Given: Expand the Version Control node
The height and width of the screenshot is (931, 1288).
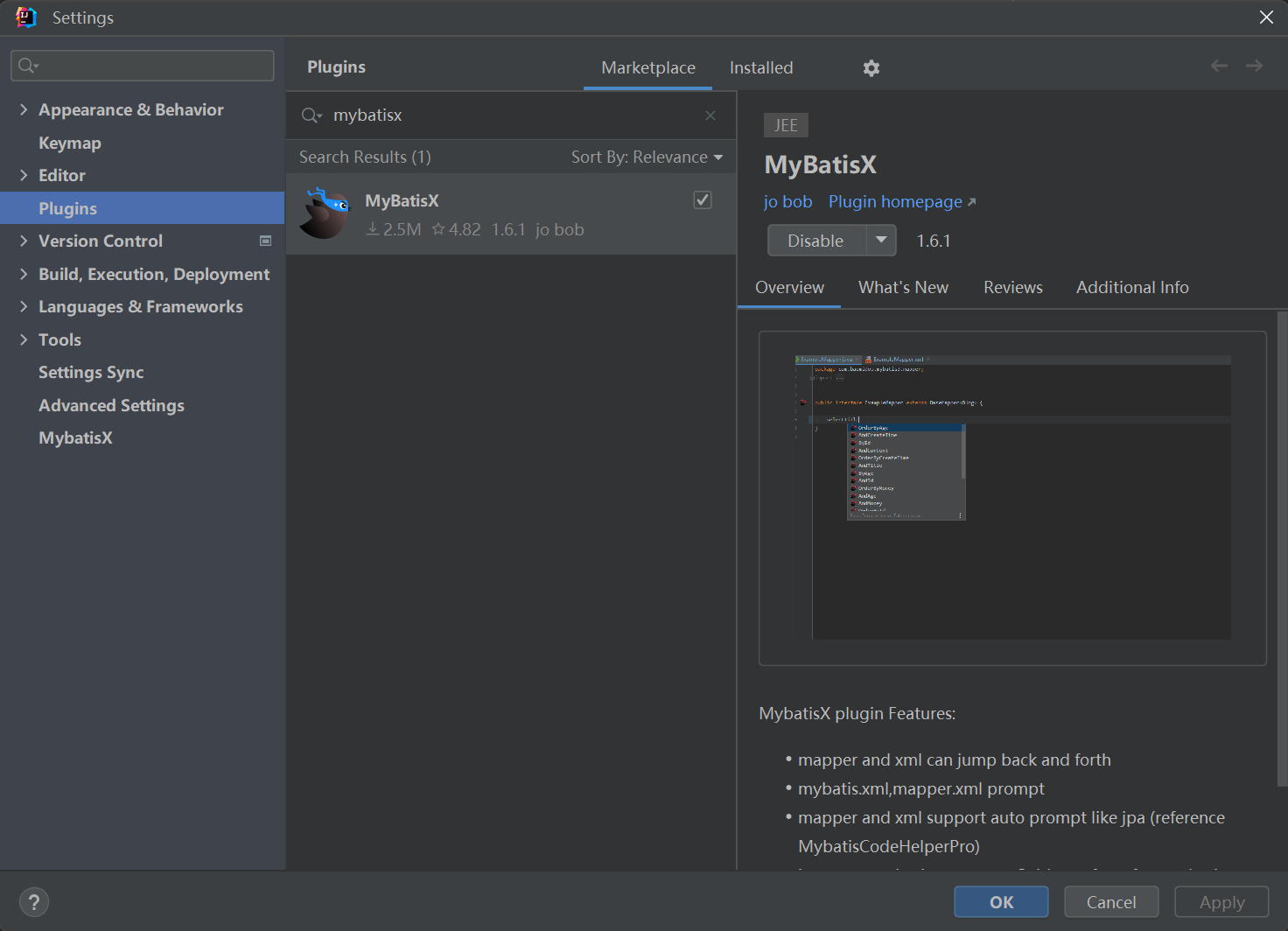Looking at the screenshot, I should pos(24,241).
